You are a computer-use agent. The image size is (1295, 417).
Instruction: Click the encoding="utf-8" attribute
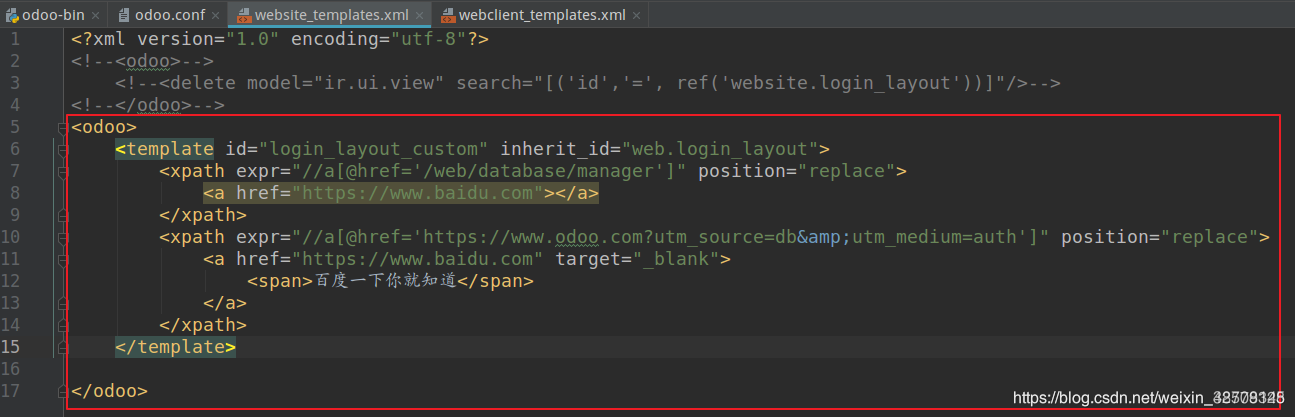coord(378,39)
